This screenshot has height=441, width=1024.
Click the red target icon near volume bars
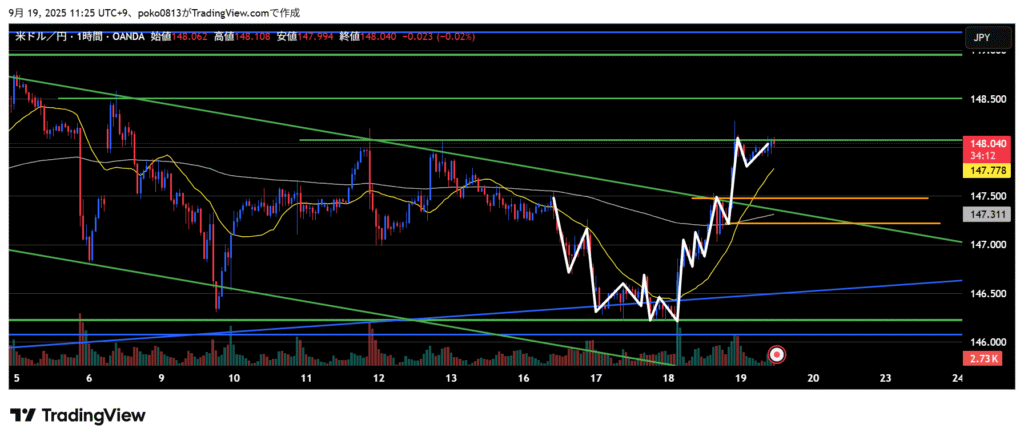tap(777, 354)
